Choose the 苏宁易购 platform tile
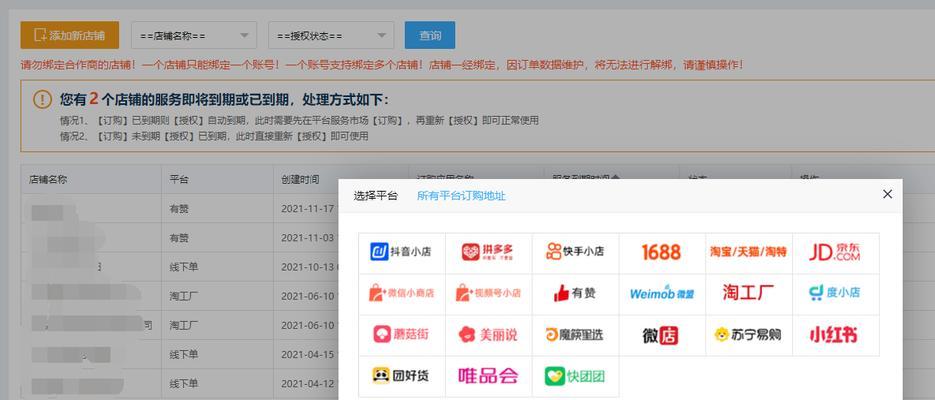The image size is (935, 400). point(748,336)
